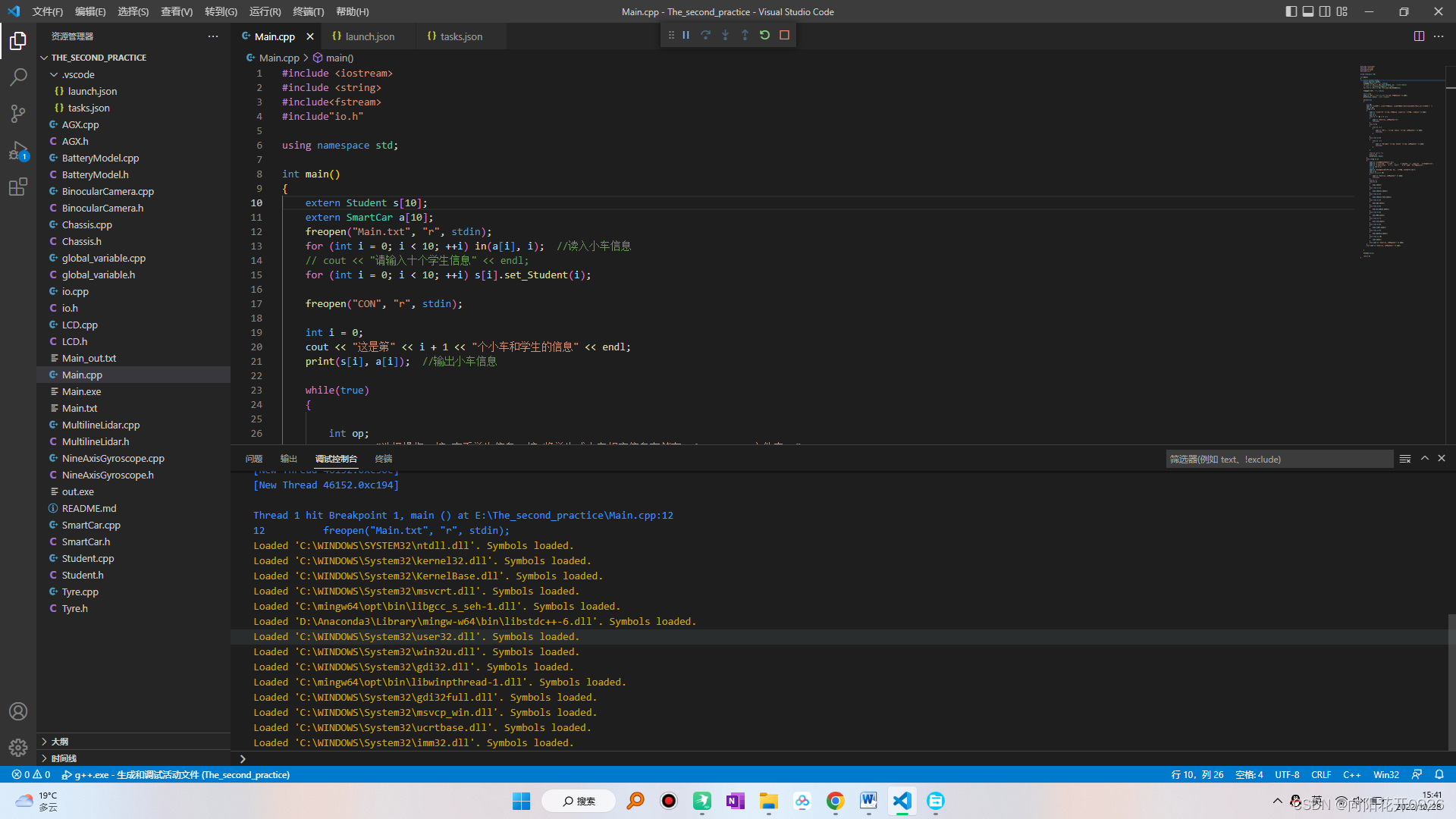
Task: Toggle the primary sidebar layout button
Action: tap(1291, 11)
